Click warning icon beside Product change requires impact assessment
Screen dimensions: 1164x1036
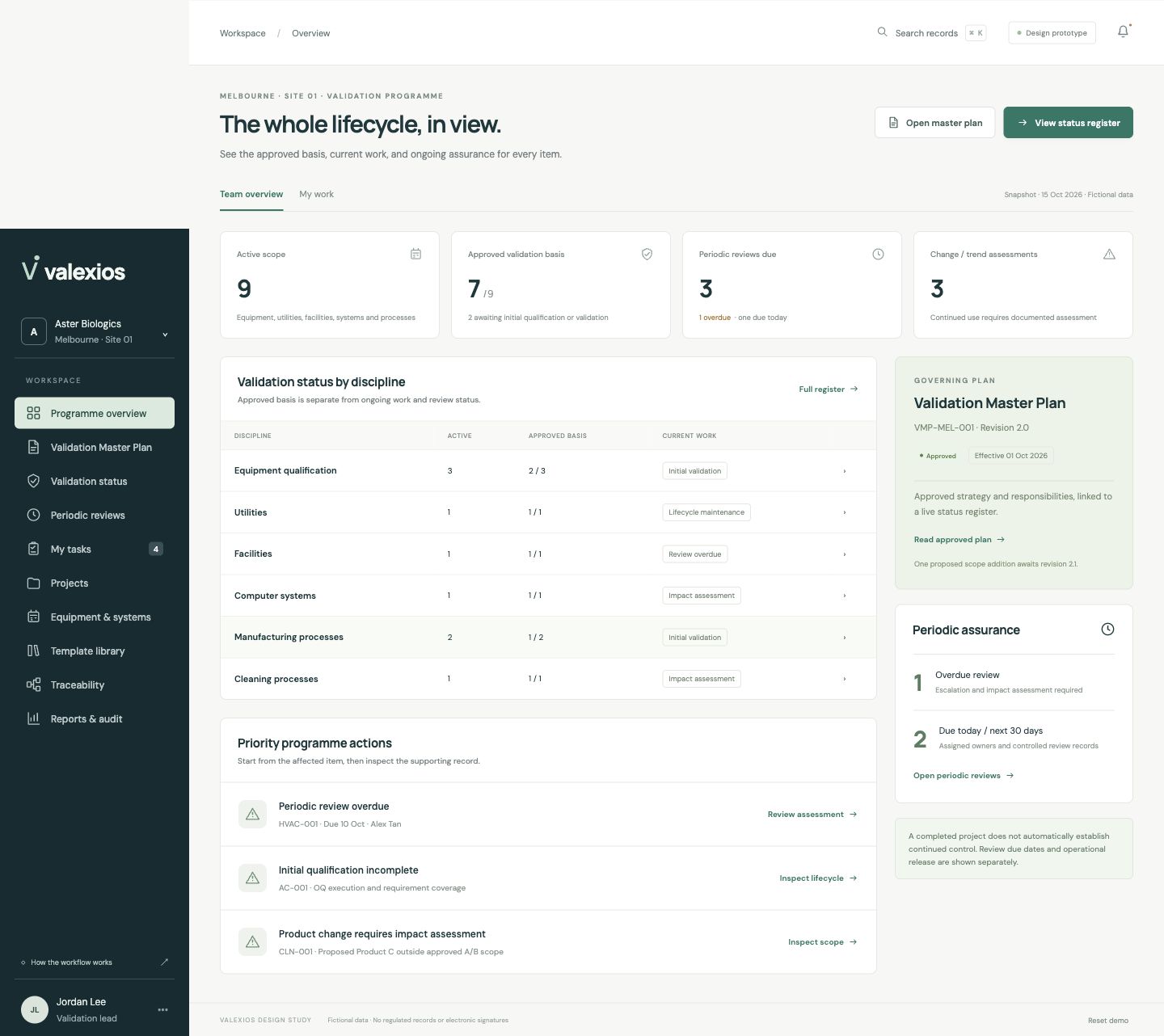(252, 941)
